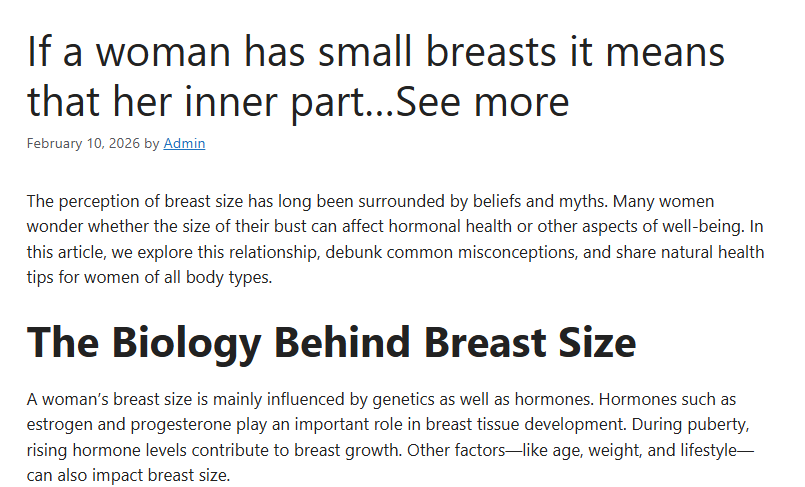805x487 pixels.
Task: Click the intro paragraph starting "The perception"
Action: pyautogui.click(x=395, y=239)
